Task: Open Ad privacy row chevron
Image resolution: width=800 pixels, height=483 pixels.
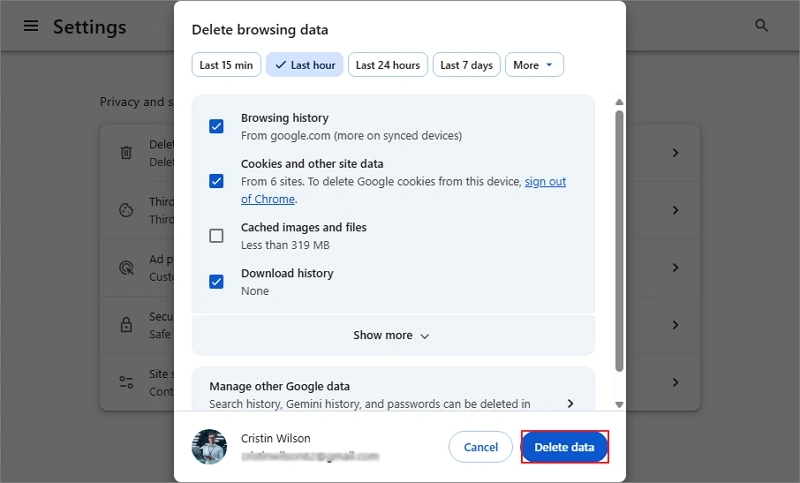Action: point(676,267)
